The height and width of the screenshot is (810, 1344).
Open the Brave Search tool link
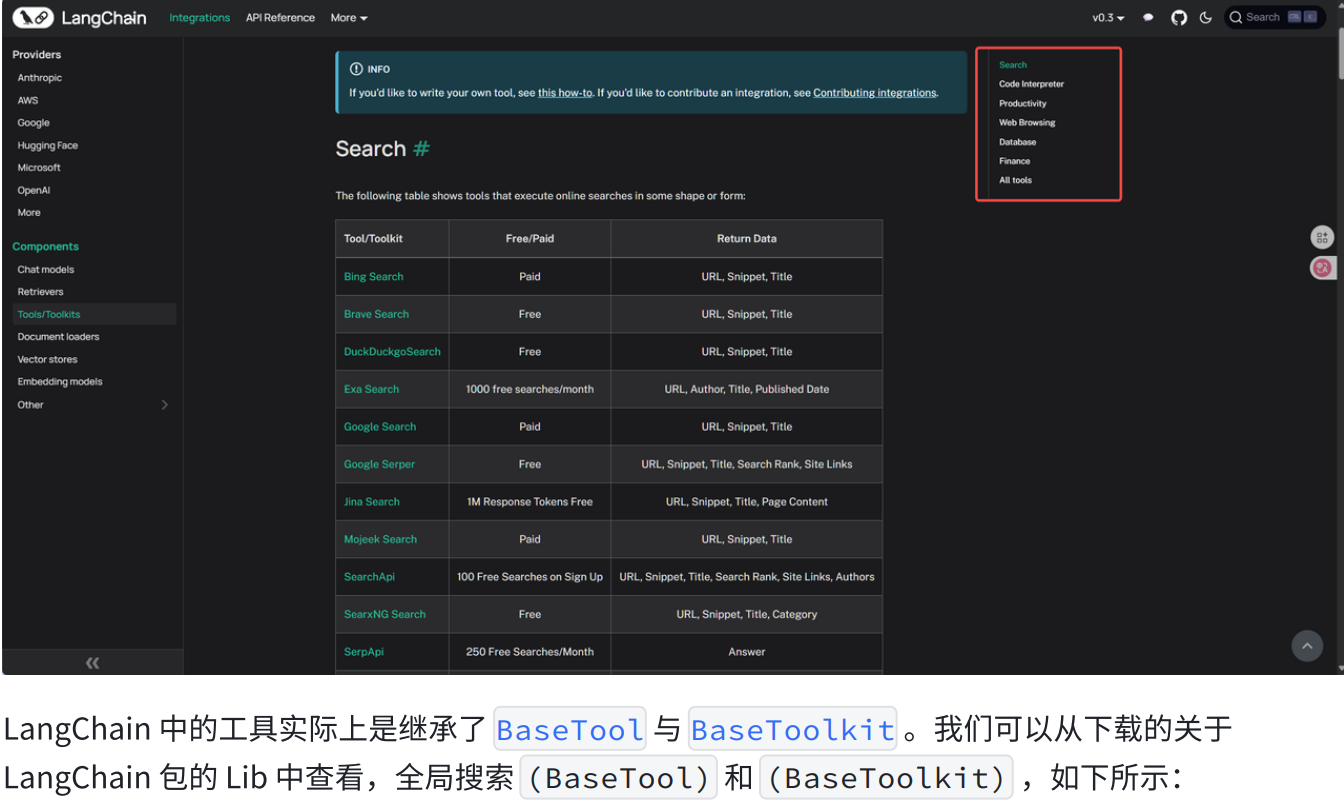tap(376, 314)
